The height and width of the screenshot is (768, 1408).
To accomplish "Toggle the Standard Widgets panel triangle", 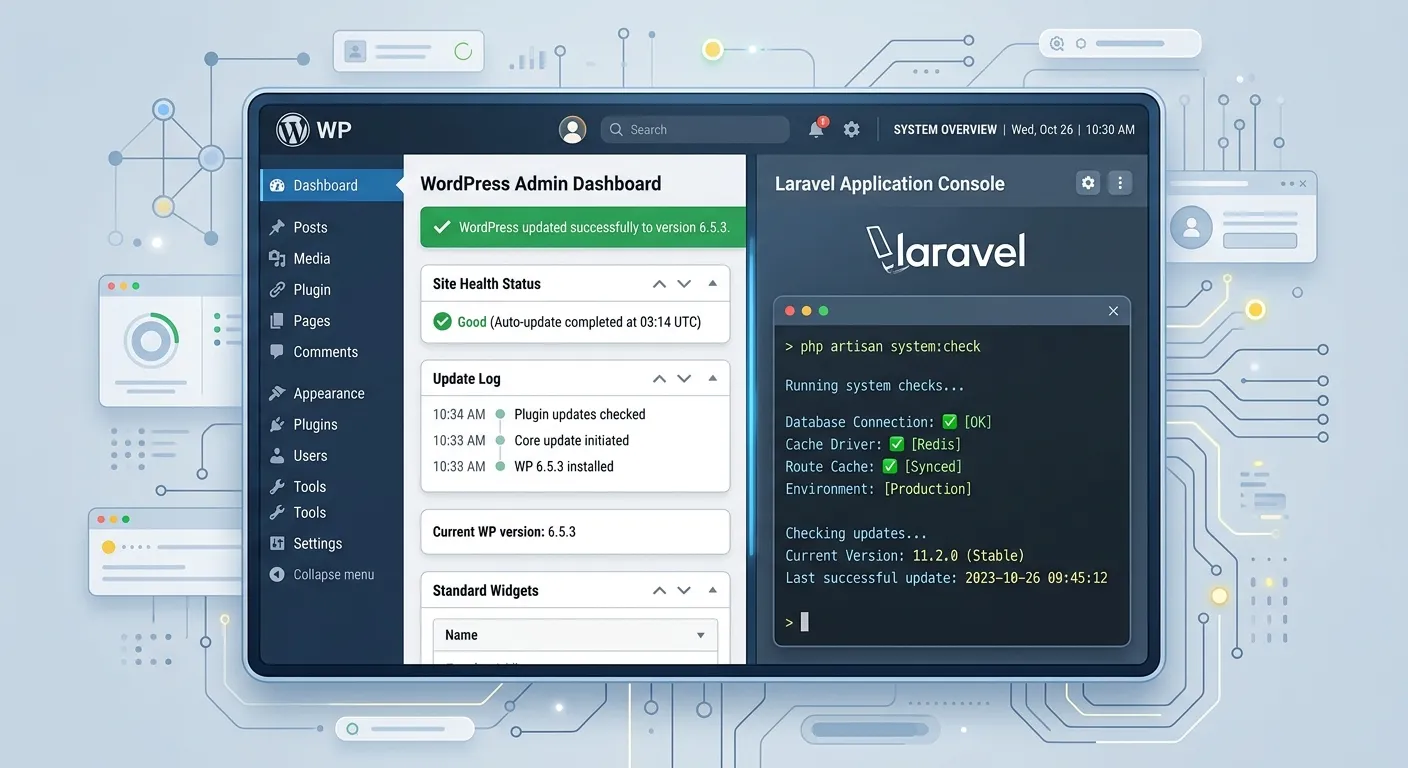I will [x=712, y=590].
